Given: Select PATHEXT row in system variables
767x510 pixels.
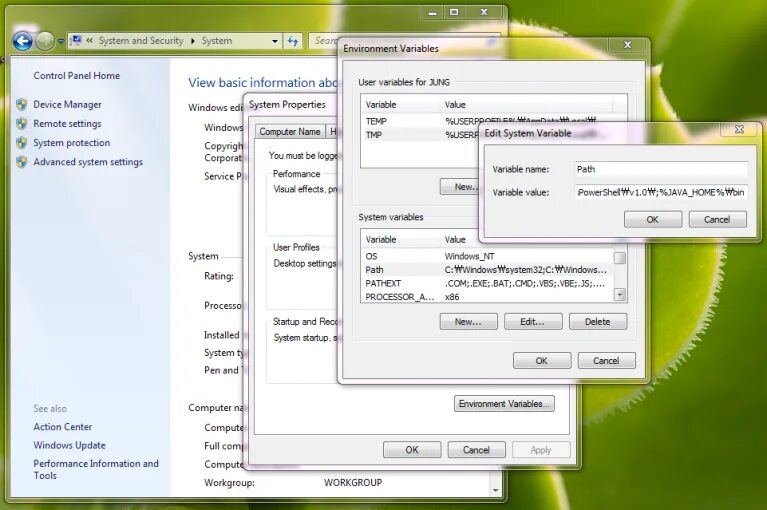Looking at the screenshot, I should (x=487, y=283).
